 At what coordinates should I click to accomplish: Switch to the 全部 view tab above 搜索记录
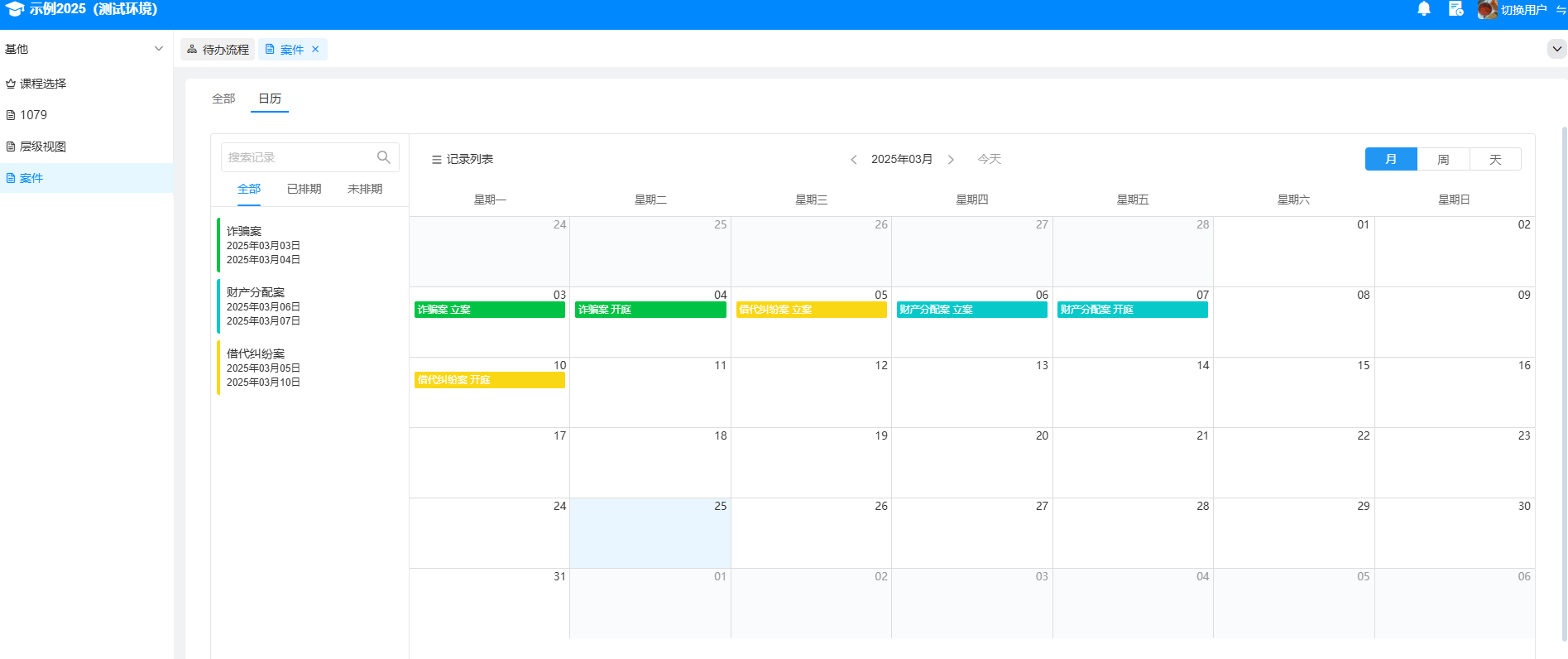[223, 99]
